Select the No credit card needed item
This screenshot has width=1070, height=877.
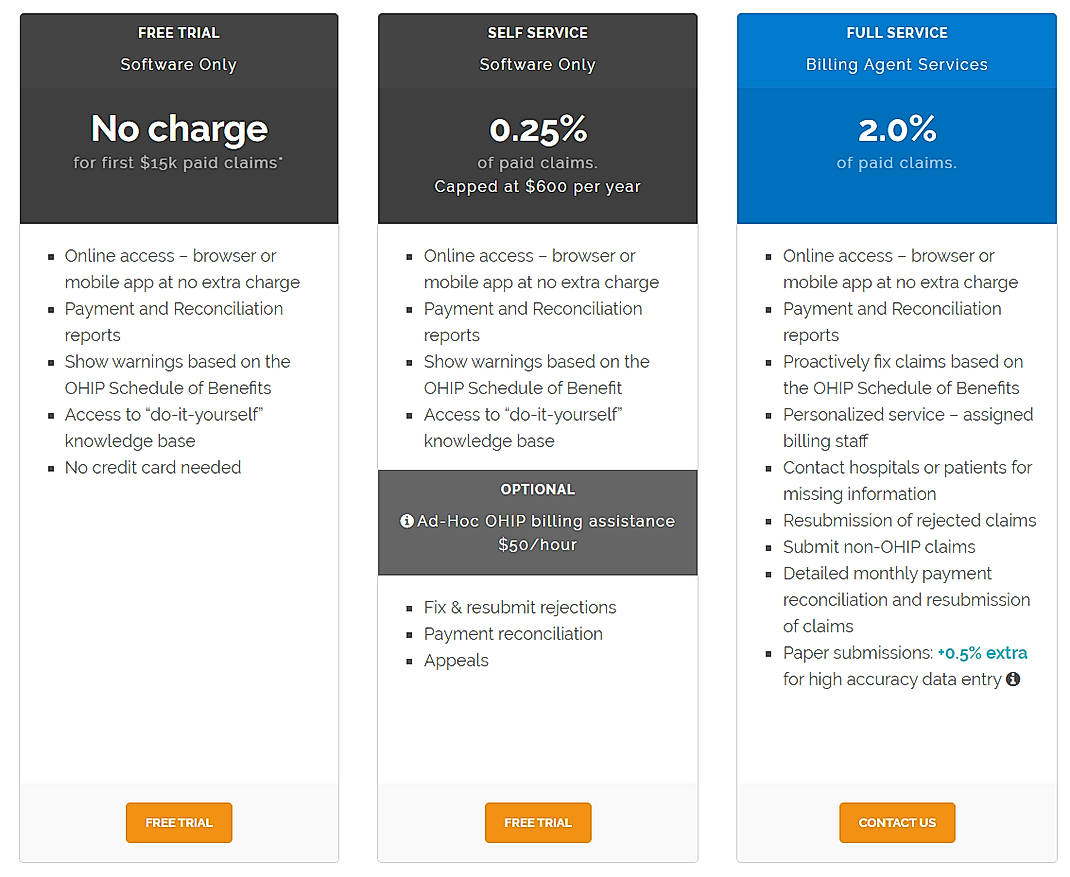[x=153, y=467]
